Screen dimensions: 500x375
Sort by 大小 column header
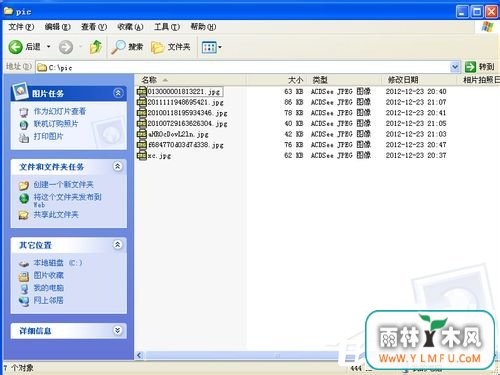276,80
